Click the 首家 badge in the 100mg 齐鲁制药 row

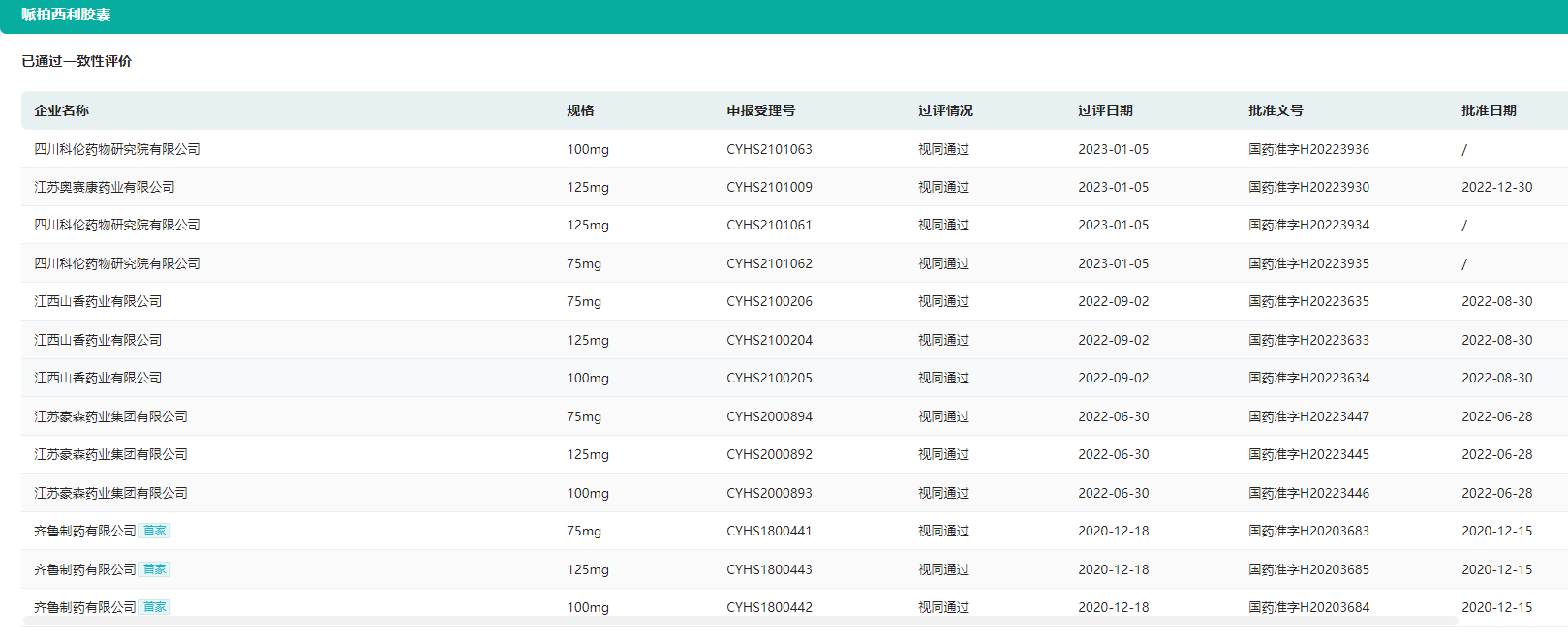154,607
